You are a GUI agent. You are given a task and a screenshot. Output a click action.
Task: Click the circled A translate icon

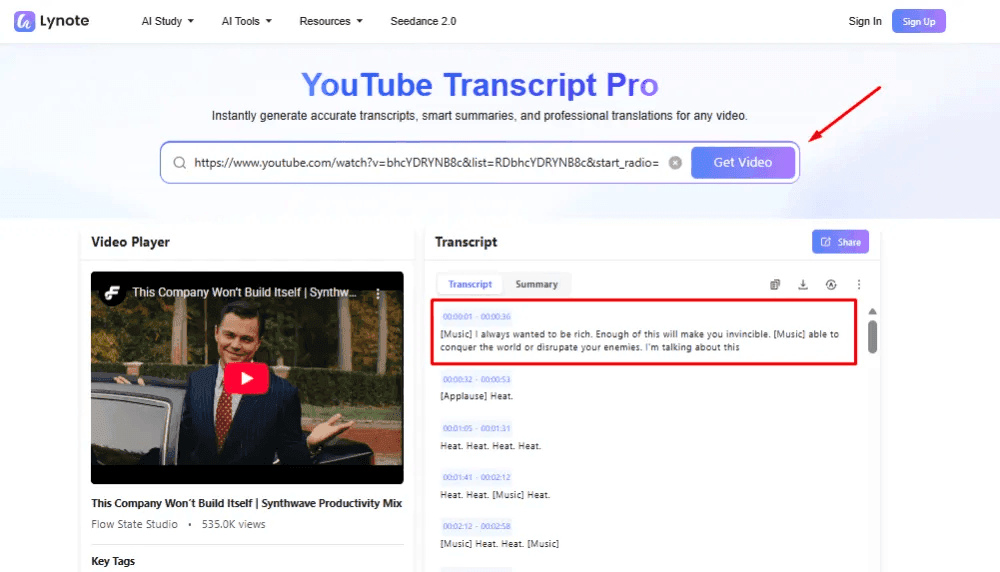[x=830, y=284]
